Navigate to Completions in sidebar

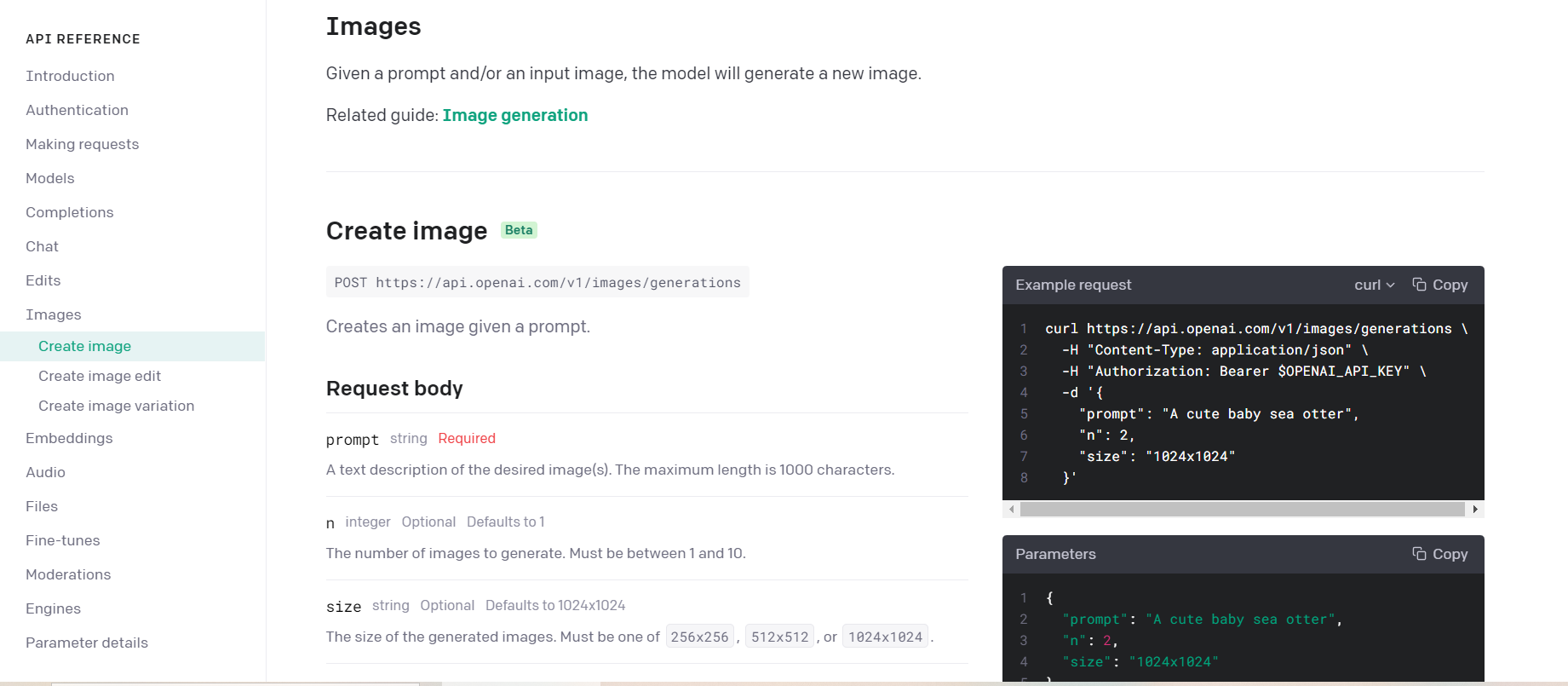click(x=69, y=212)
